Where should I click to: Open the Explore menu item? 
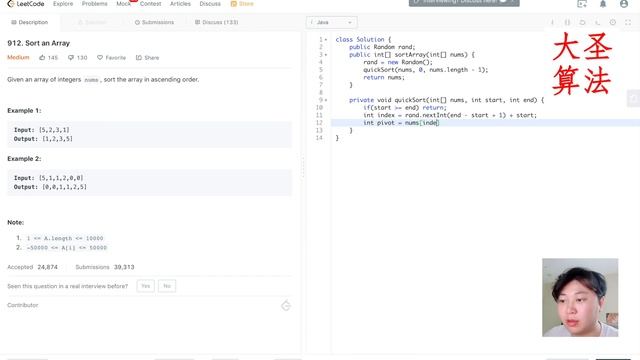click(63, 4)
